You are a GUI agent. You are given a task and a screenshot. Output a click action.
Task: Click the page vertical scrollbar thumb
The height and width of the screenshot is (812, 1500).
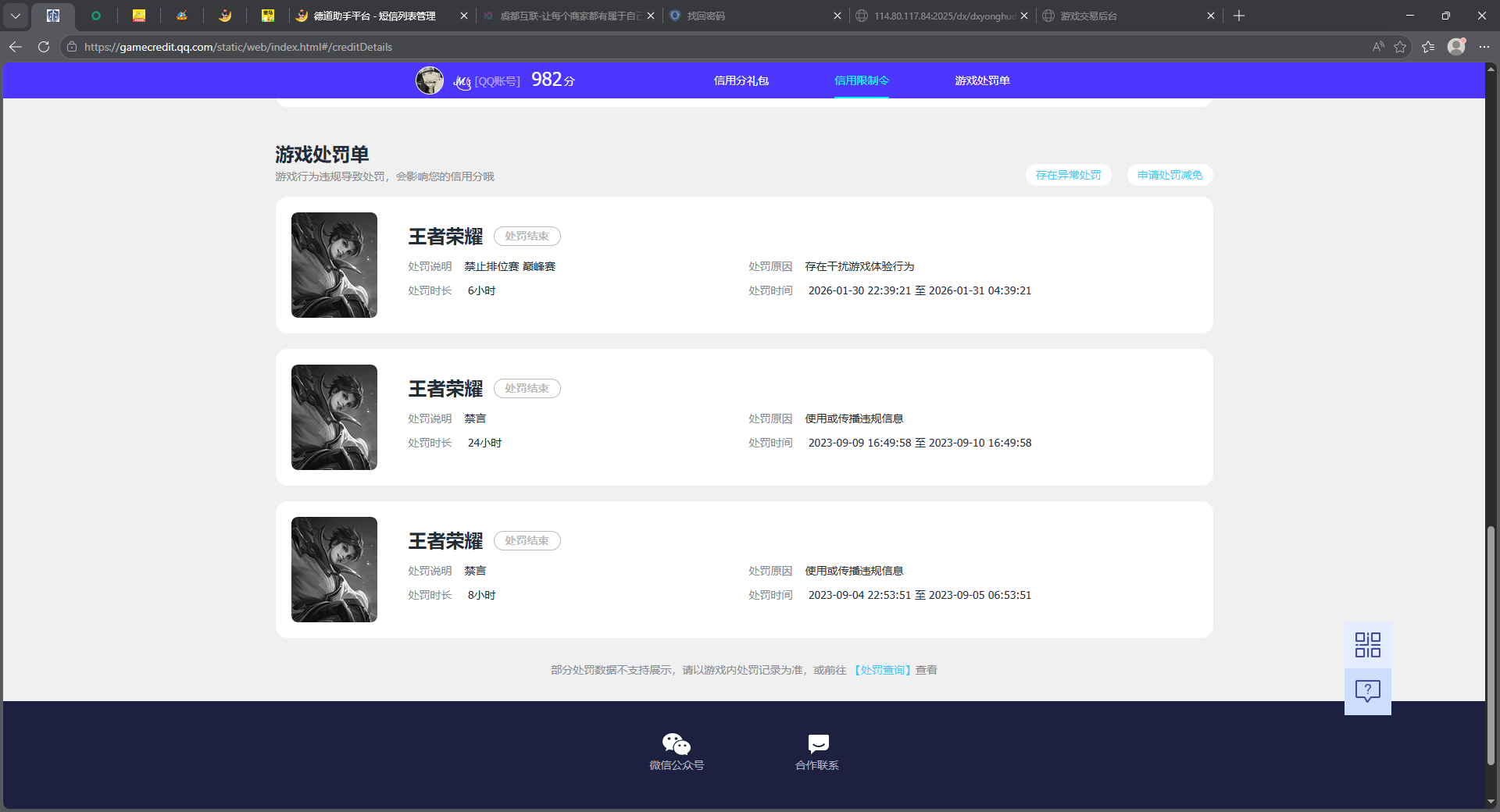coord(1491,646)
